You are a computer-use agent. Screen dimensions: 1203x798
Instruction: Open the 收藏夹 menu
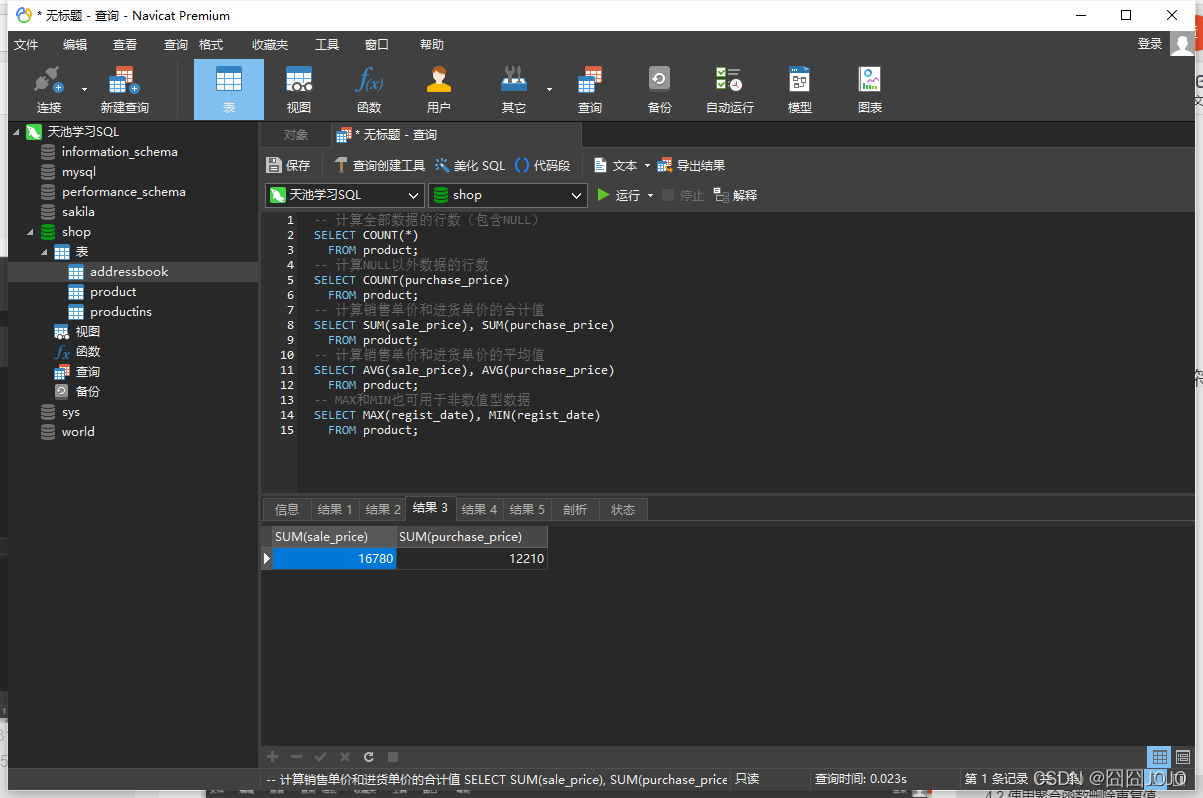[x=270, y=45]
